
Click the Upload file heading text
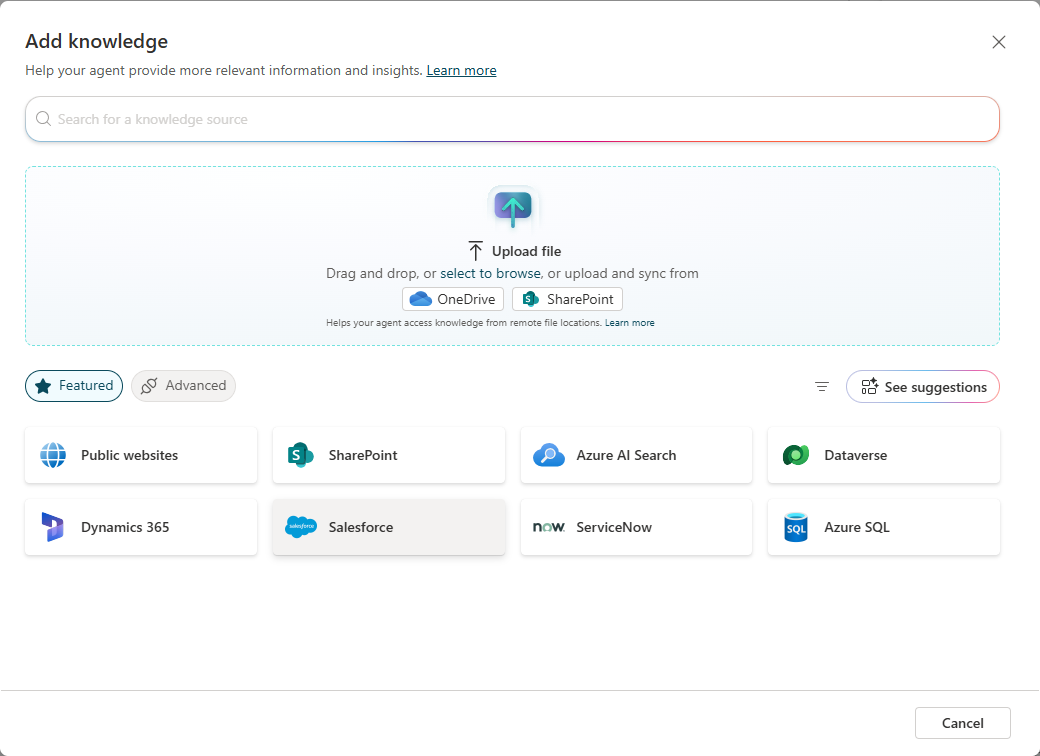click(526, 251)
